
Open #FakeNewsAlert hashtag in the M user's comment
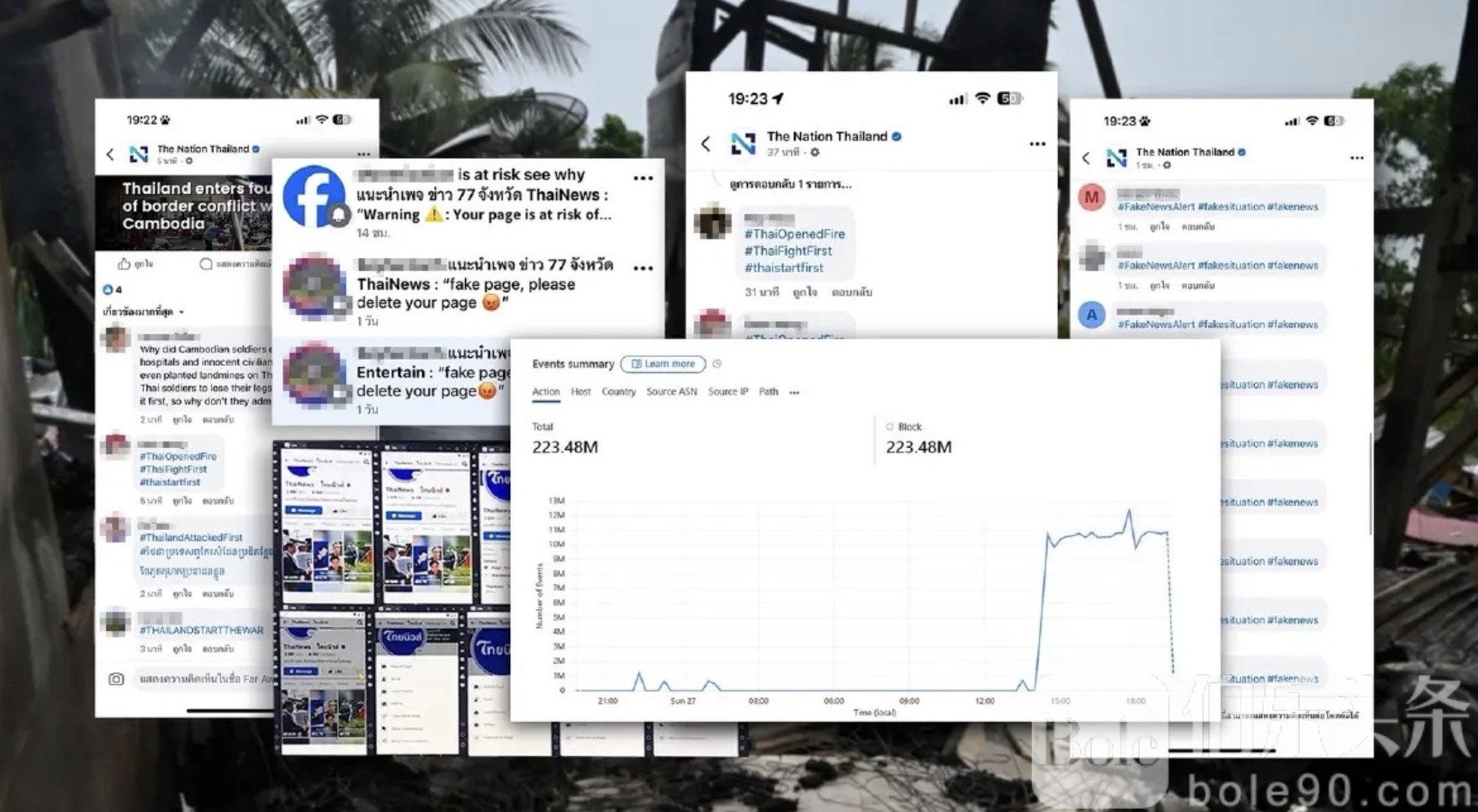click(x=1156, y=206)
